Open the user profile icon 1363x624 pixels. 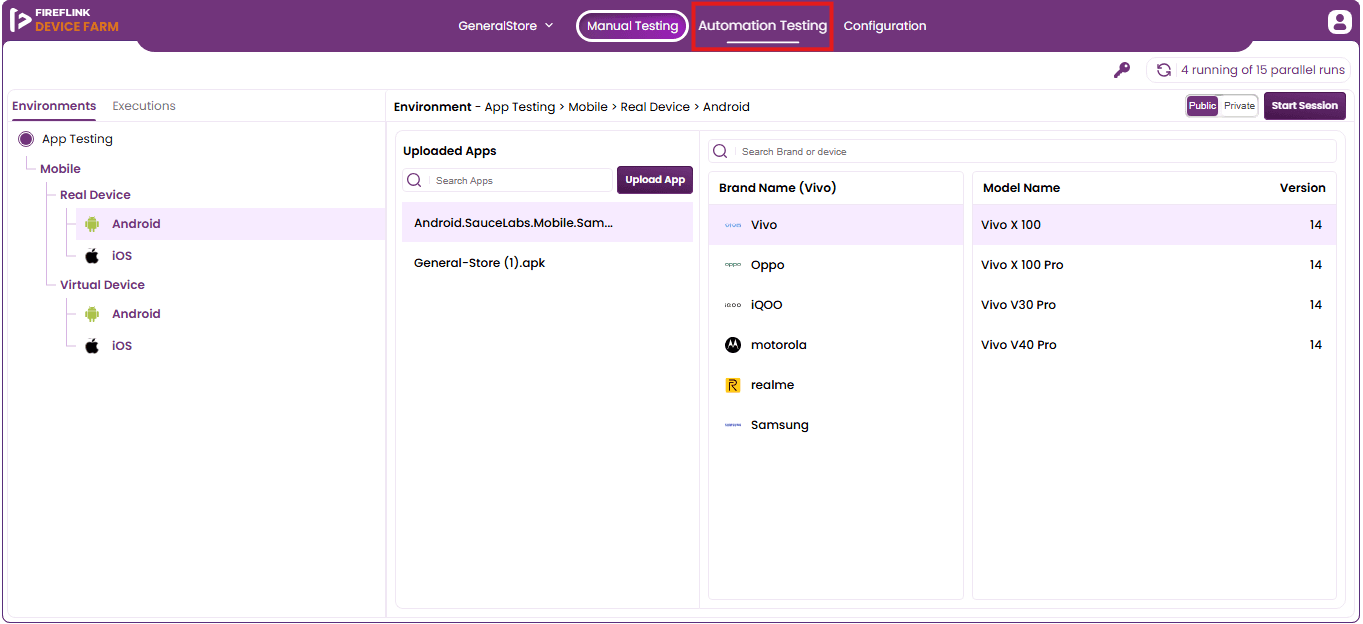pos(1339,22)
